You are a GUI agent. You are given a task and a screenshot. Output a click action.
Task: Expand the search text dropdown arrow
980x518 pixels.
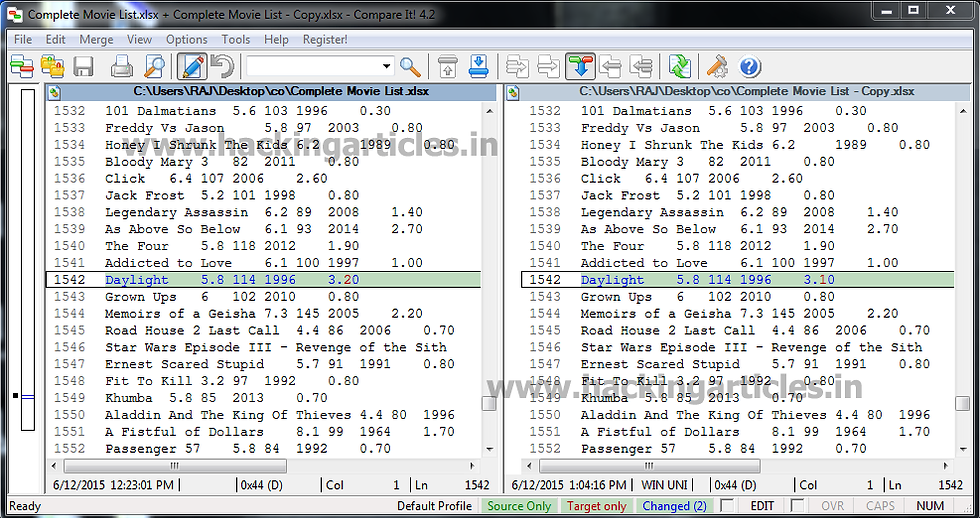(x=387, y=66)
